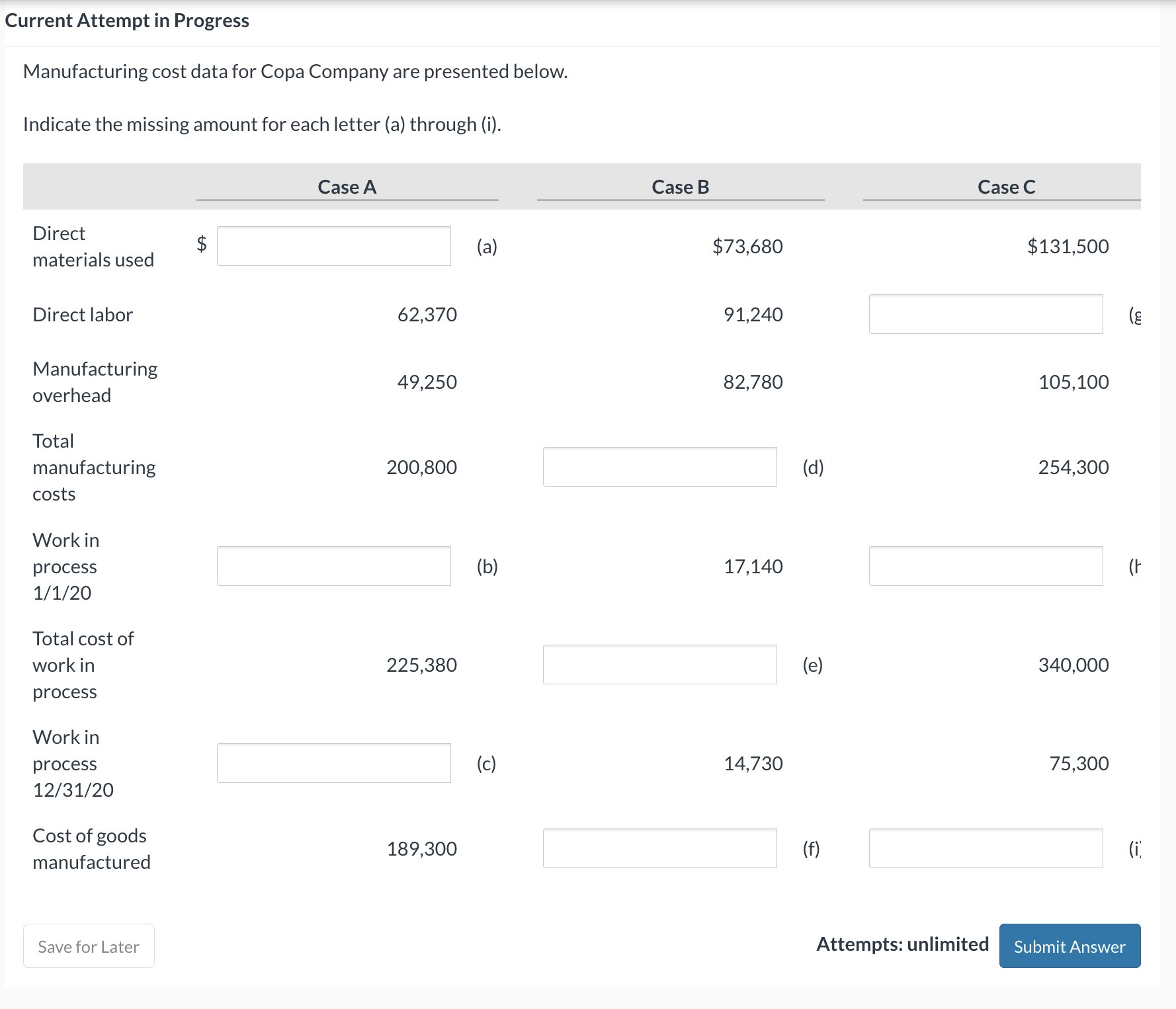Click the $73,680 direct materials value
Screen dimensions: 1176x1009
748,246
